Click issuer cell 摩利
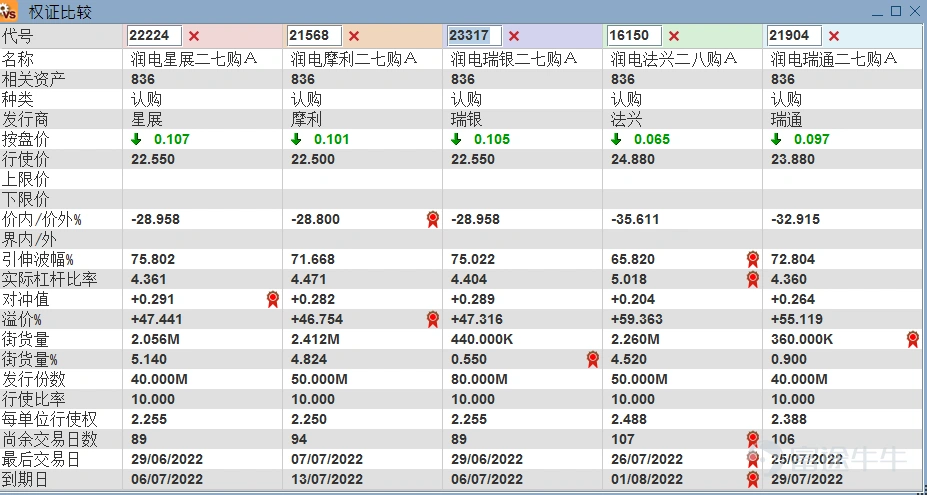Image resolution: width=927 pixels, height=495 pixels. click(x=306, y=119)
